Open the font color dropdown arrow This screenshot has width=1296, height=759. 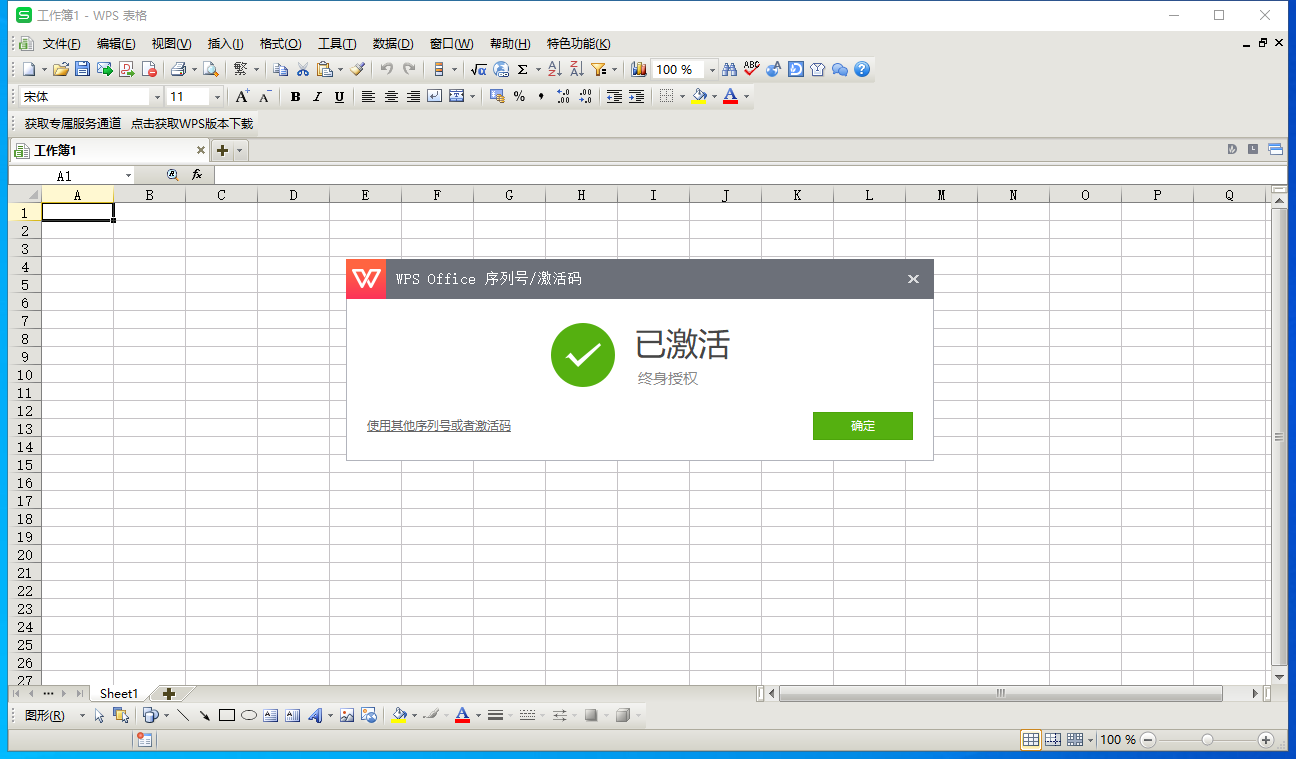point(746,96)
